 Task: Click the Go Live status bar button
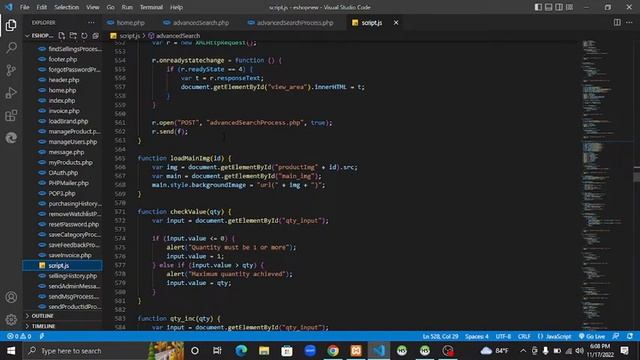coord(592,336)
